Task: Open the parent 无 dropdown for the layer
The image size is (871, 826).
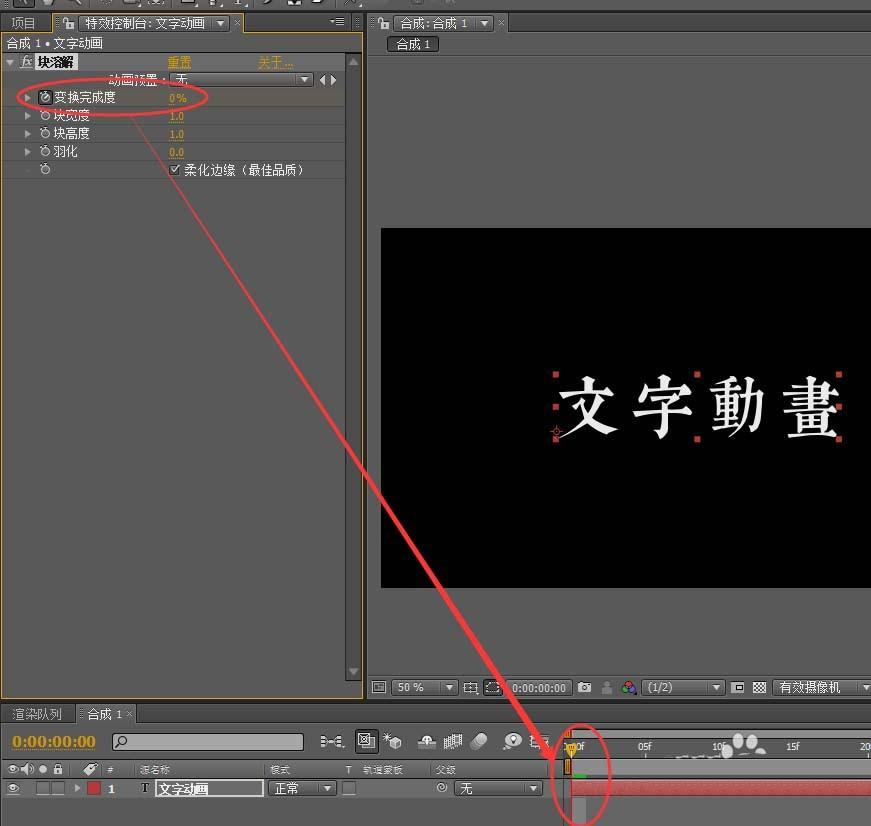Action: coord(497,788)
